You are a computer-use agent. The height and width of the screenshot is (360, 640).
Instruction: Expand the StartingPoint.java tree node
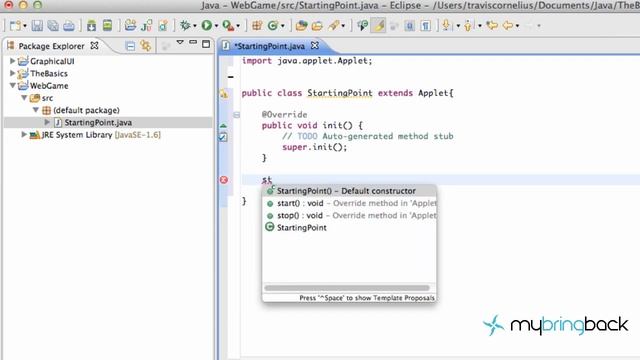point(47,122)
